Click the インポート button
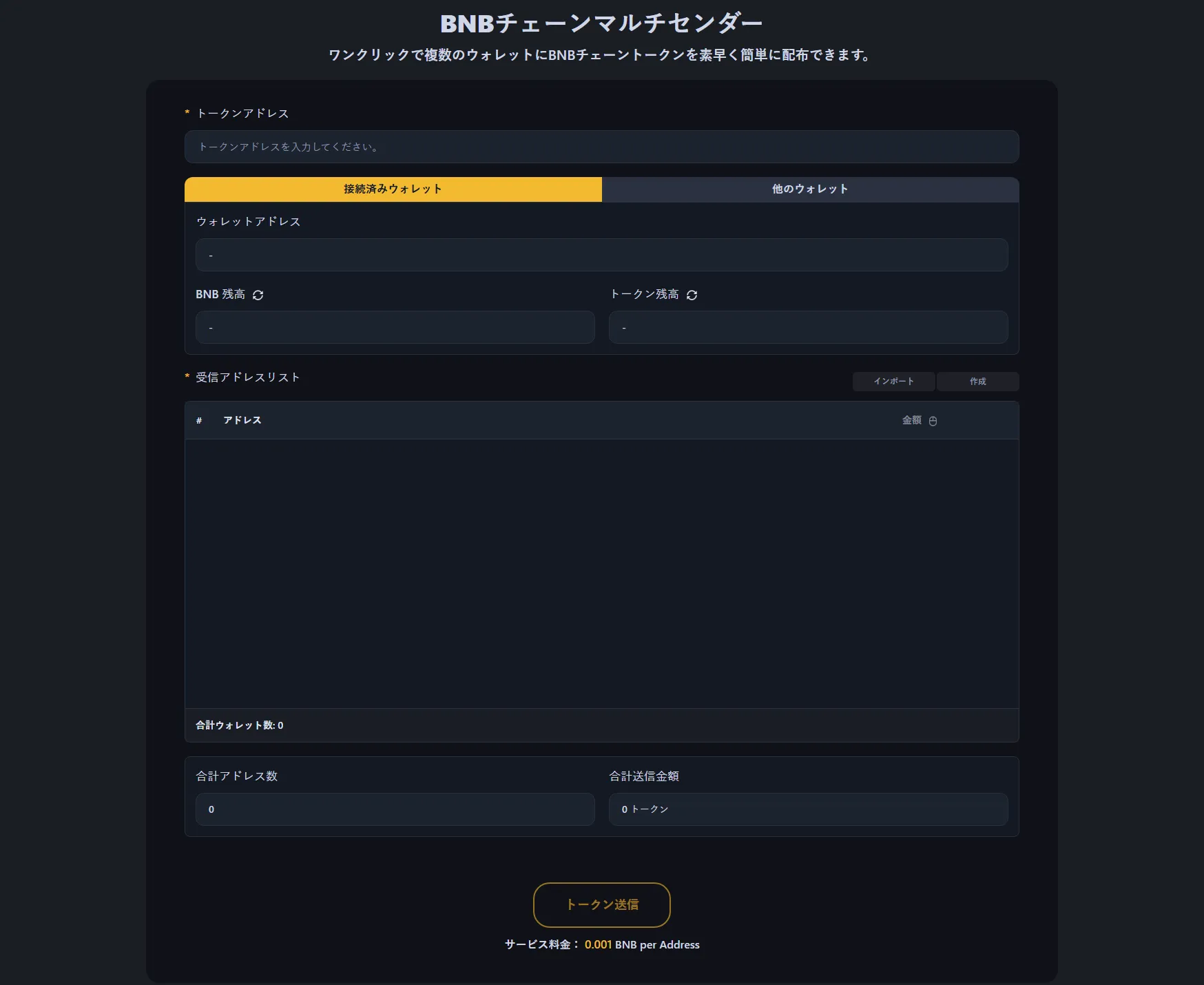1204x985 pixels. tap(893, 382)
